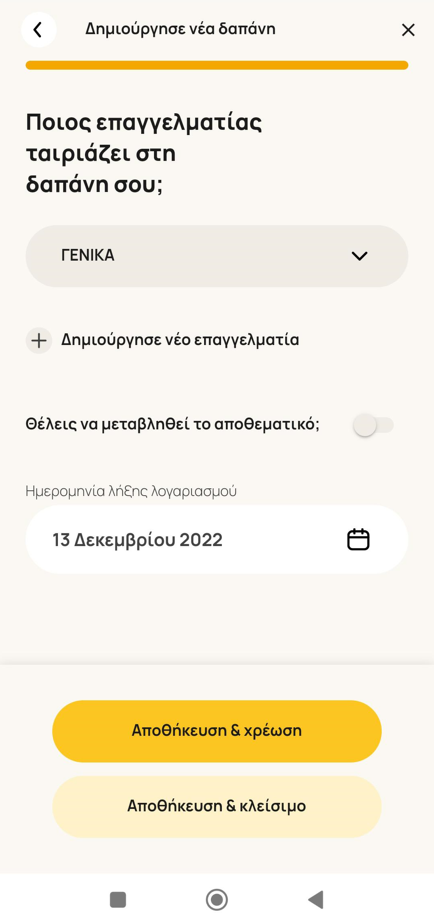Tap the Android home circle button
The image size is (434, 916).
217,898
